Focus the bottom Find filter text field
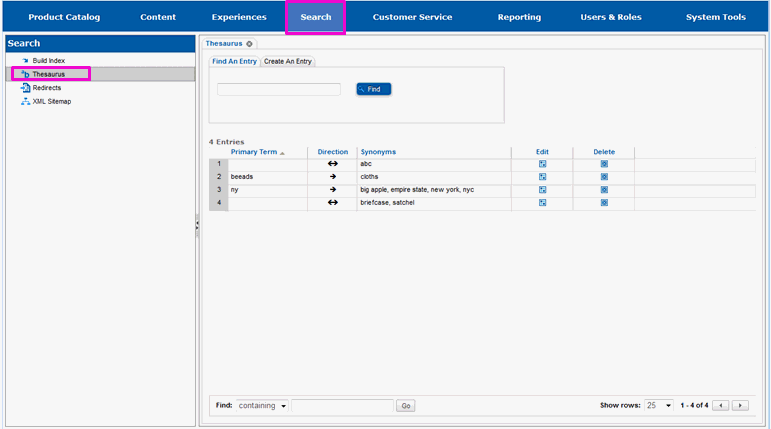 (342, 405)
